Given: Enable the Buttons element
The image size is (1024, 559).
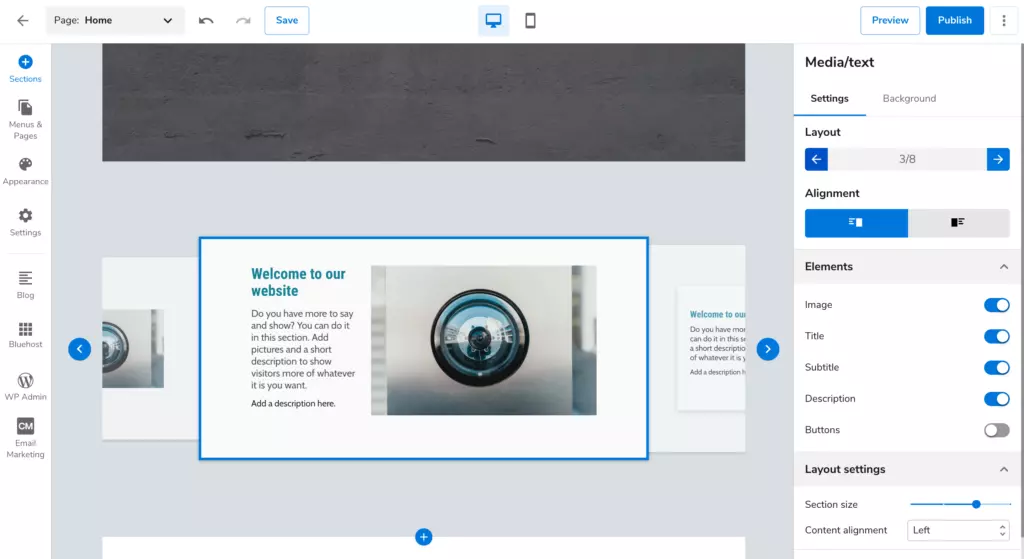Looking at the screenshot, I should pos(997,430).
